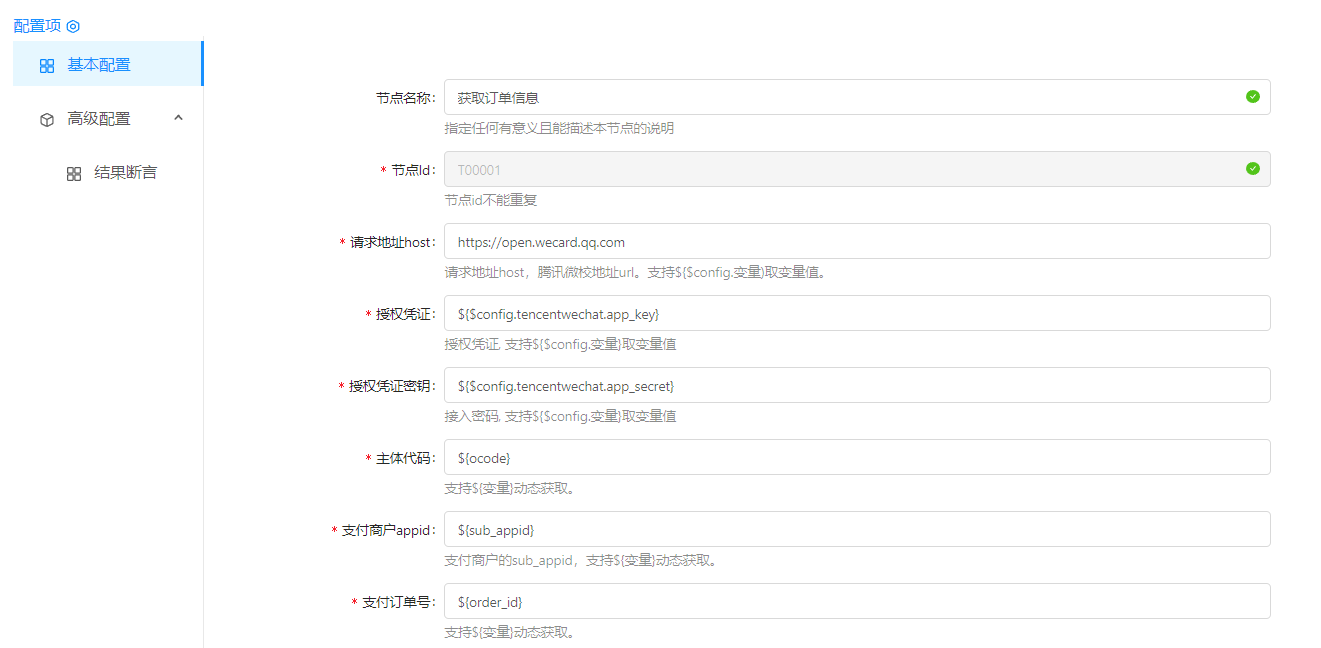Select the 结果断言 submenu item

[x=125, y=173]
